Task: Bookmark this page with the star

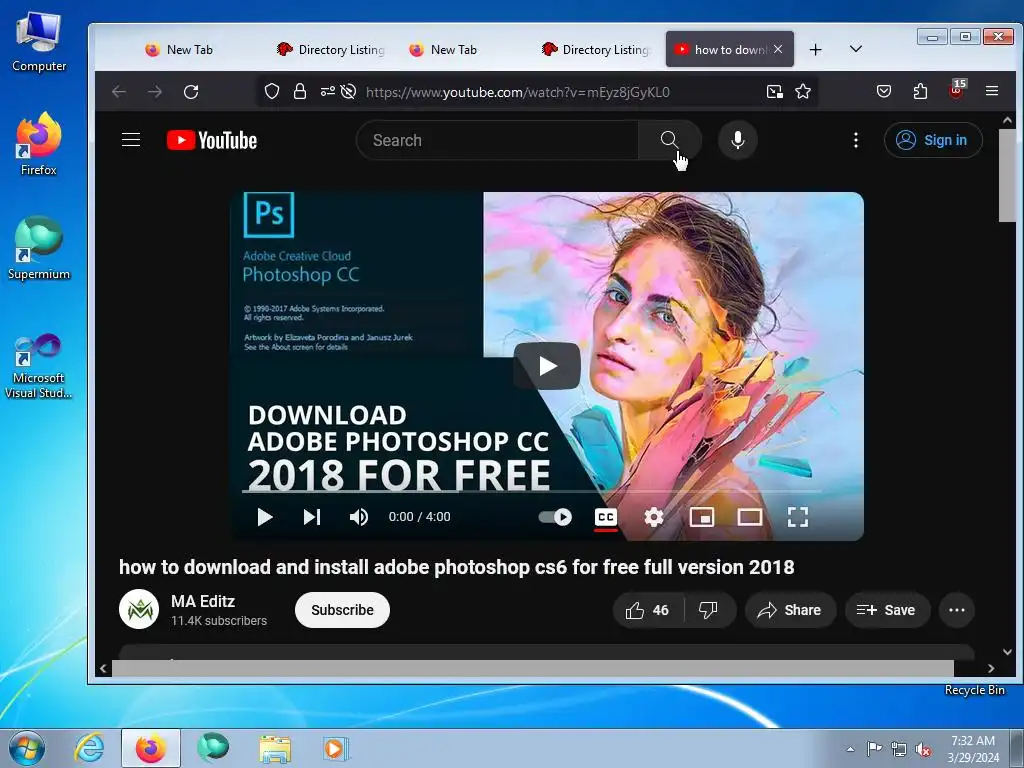Action: click(x=803, y=91)
